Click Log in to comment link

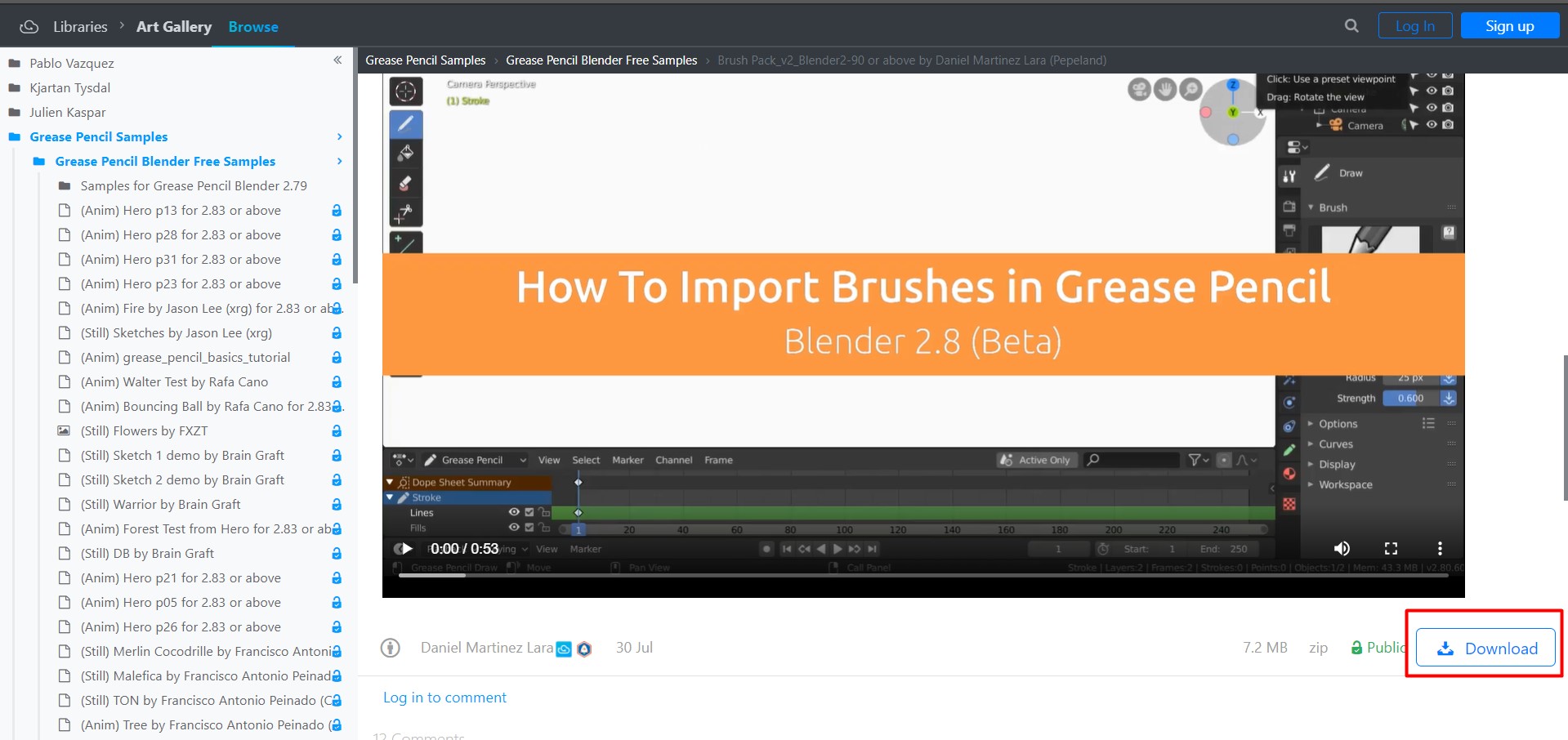444,698
